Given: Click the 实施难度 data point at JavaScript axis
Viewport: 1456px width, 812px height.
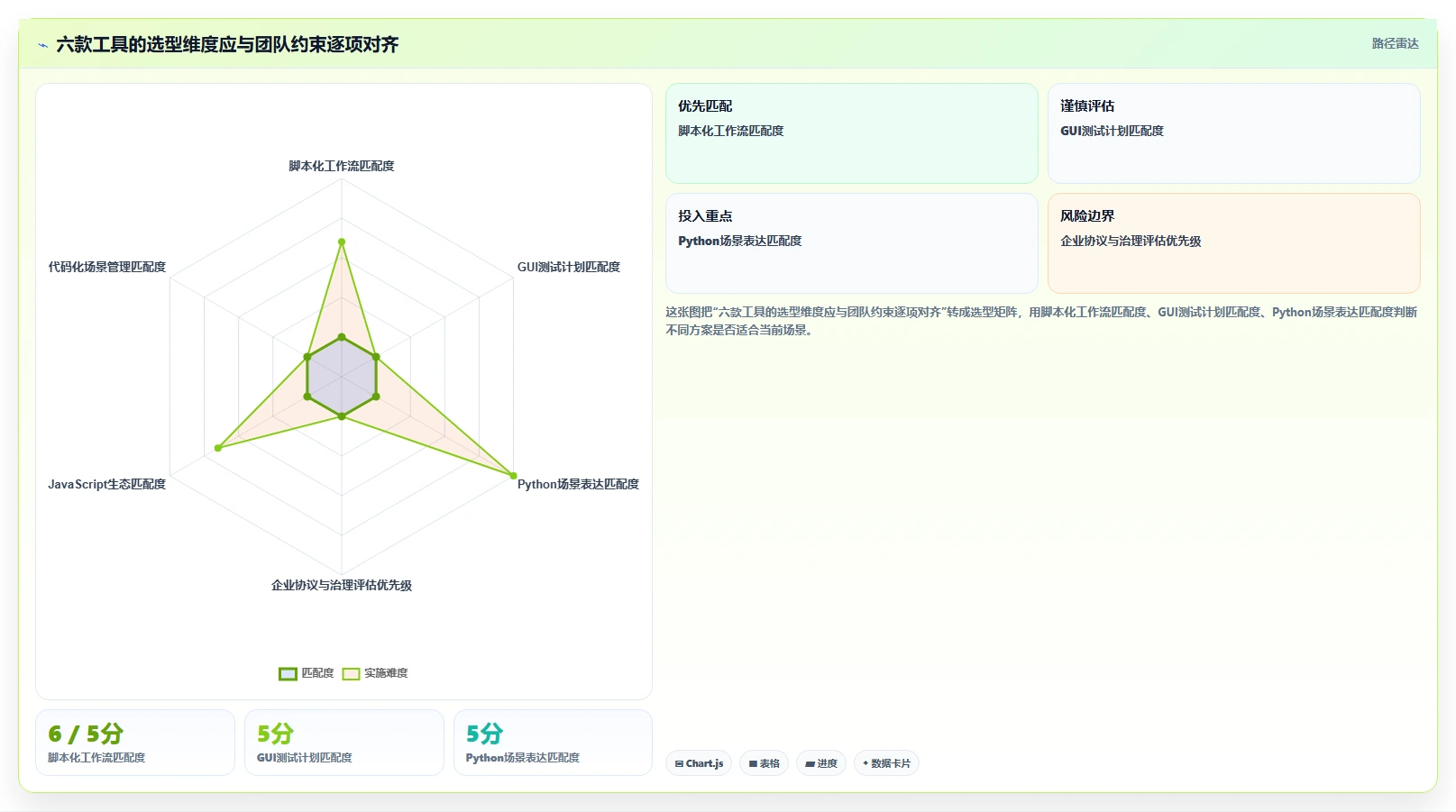Looking at the screenshot, I should click(217, 448).
